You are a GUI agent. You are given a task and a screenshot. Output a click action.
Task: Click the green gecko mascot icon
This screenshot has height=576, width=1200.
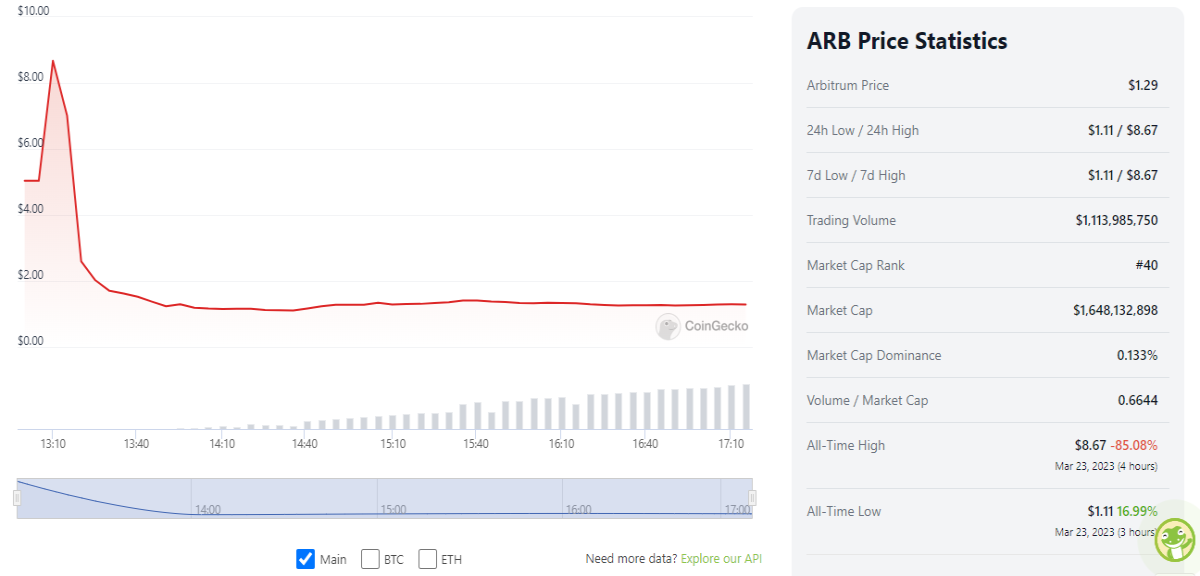[x=1175, y=541]
